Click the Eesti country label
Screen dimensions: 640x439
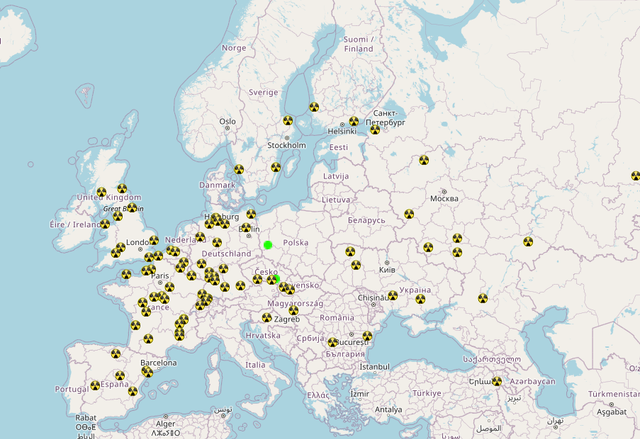pyautogui.click(x=339, y=147)
